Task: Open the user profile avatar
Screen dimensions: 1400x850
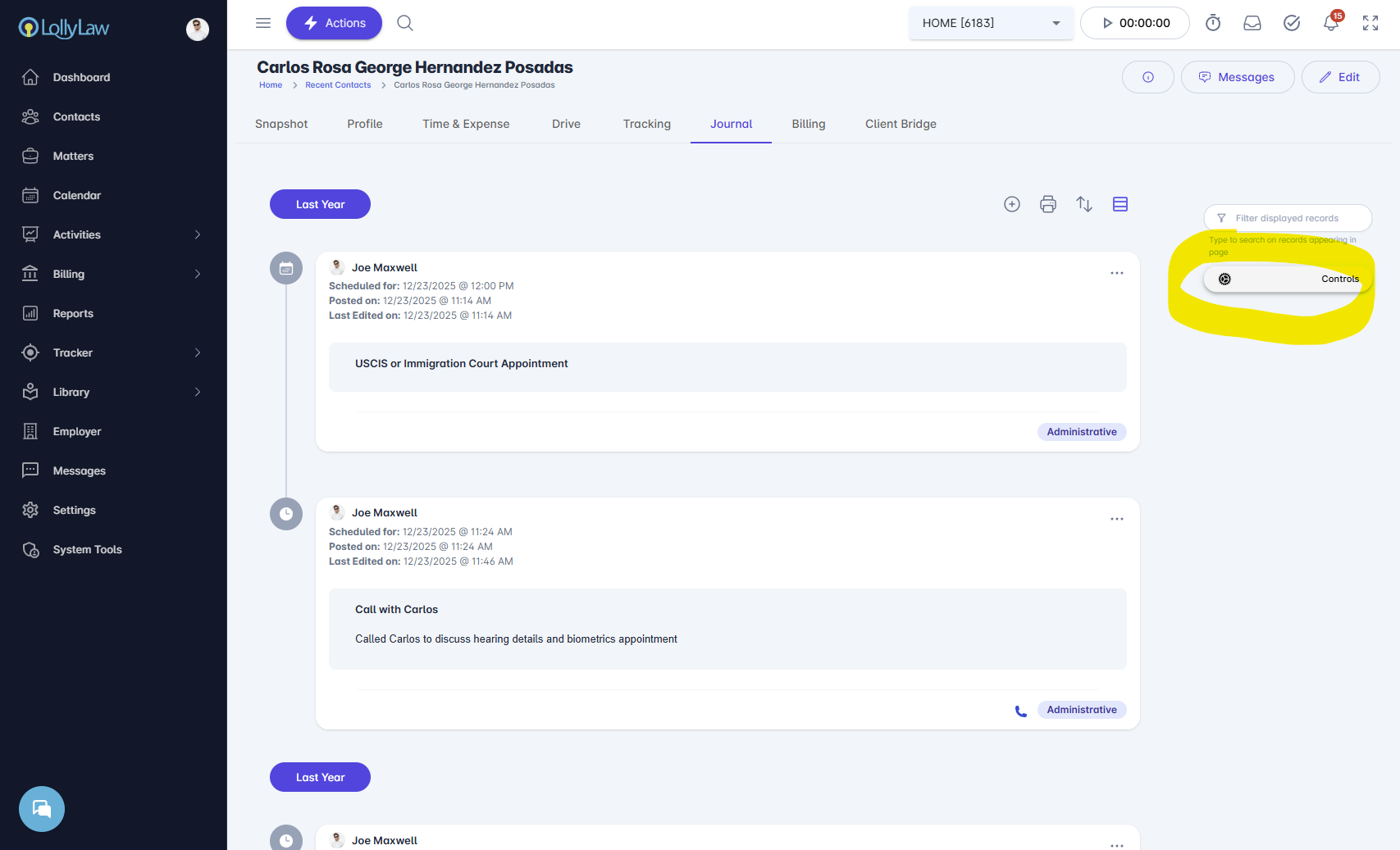Action: pyautogui.click(x=198, y=29)
